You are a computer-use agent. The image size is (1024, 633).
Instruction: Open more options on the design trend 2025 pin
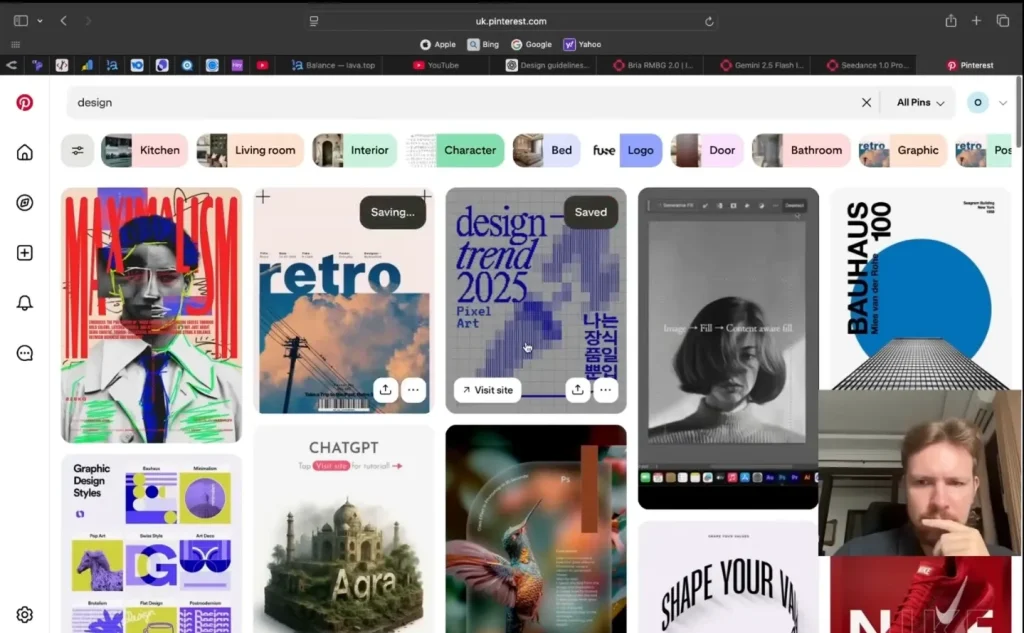[x=606, y=390]
